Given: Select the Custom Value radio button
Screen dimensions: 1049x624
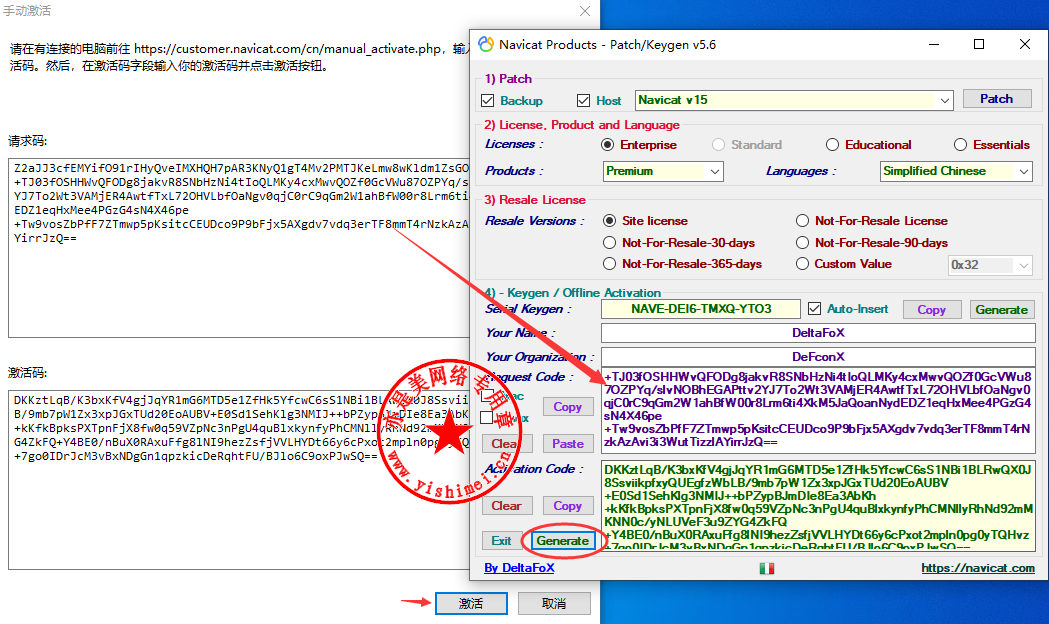Looking at the screenshot, I should [802, 264].
